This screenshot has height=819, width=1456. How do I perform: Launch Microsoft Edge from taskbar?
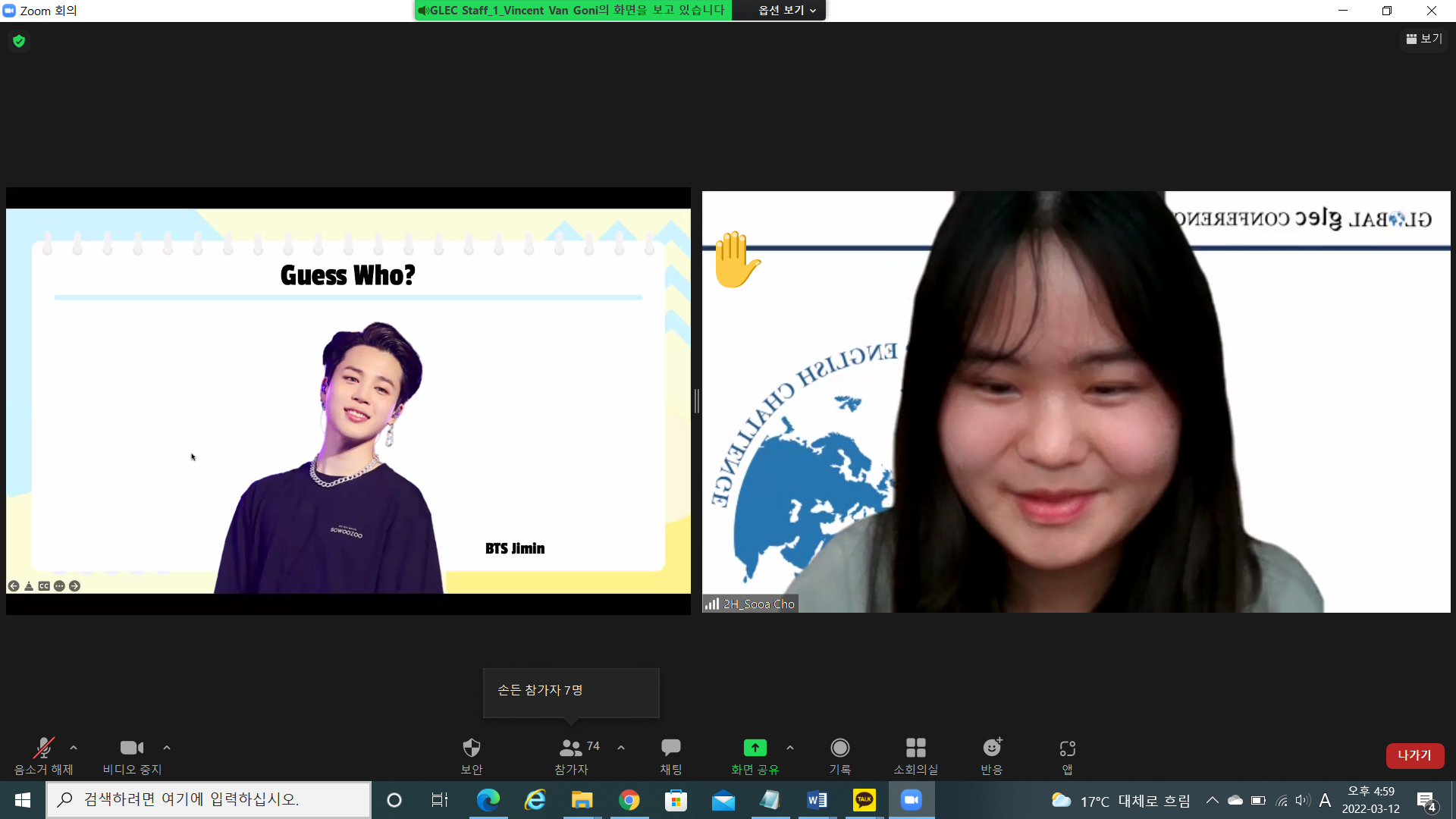pyautogui.click(x=488, y=800)
